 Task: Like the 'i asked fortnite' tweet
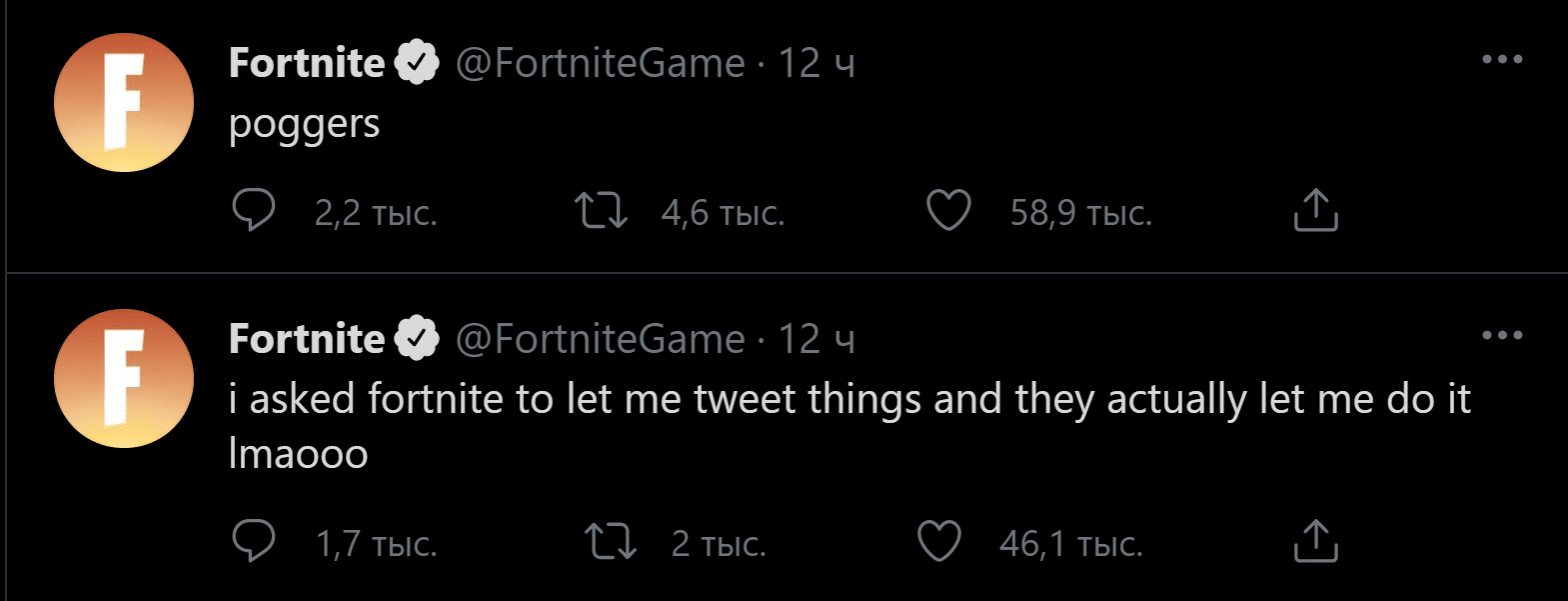(x=938, y=542)
